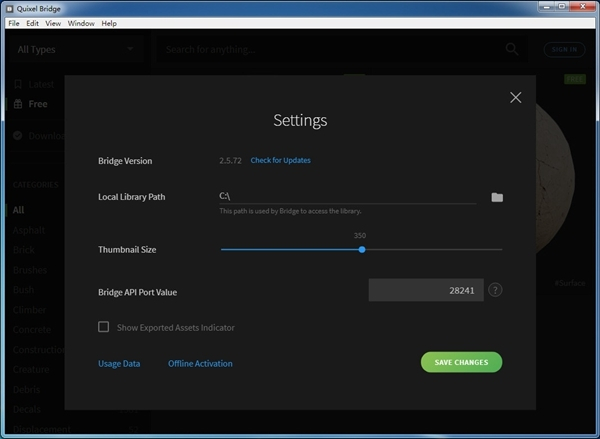Click the Save Changes button
Screen dimensions: 600x439
click(x=461, y=362)
